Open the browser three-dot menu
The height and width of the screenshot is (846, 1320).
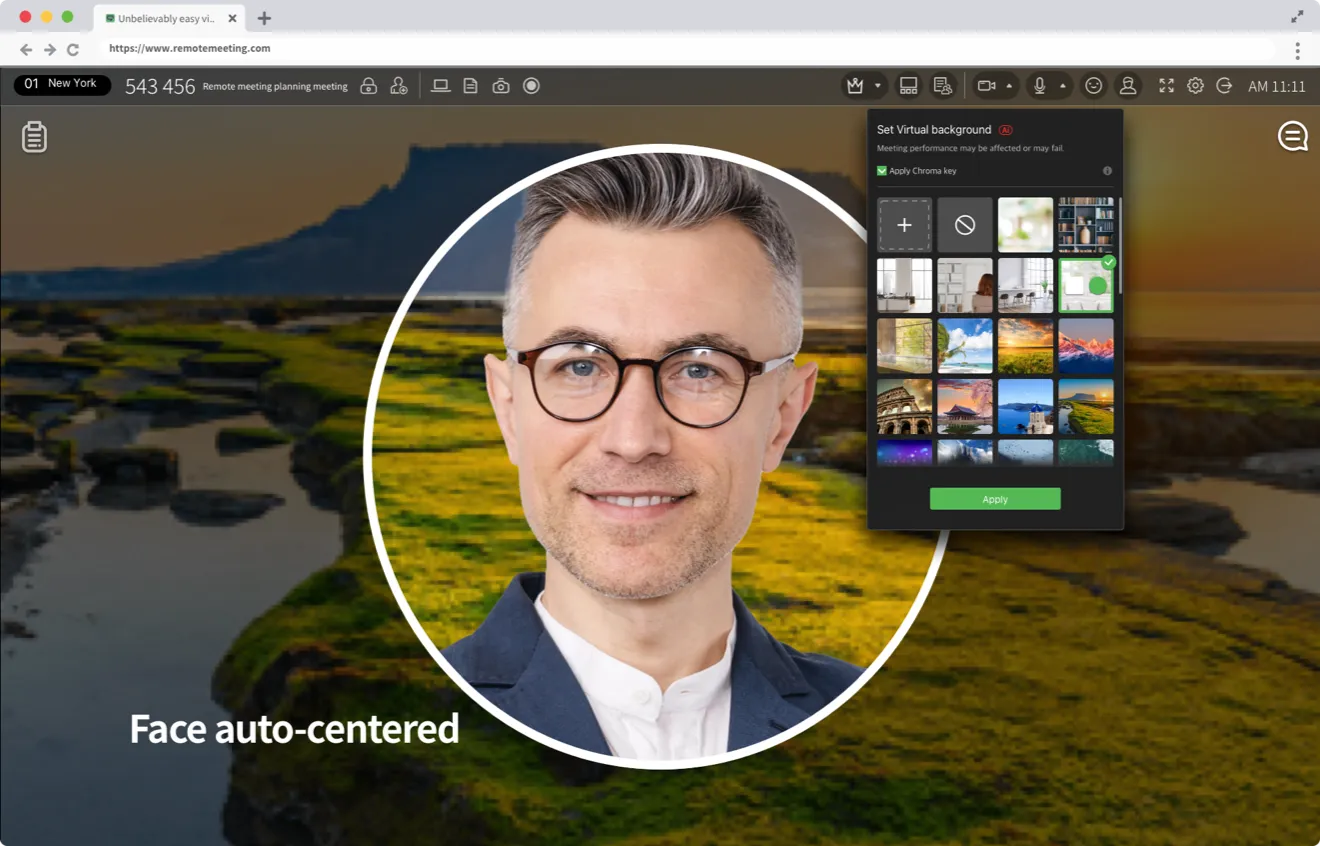[x=1297, y=50]
